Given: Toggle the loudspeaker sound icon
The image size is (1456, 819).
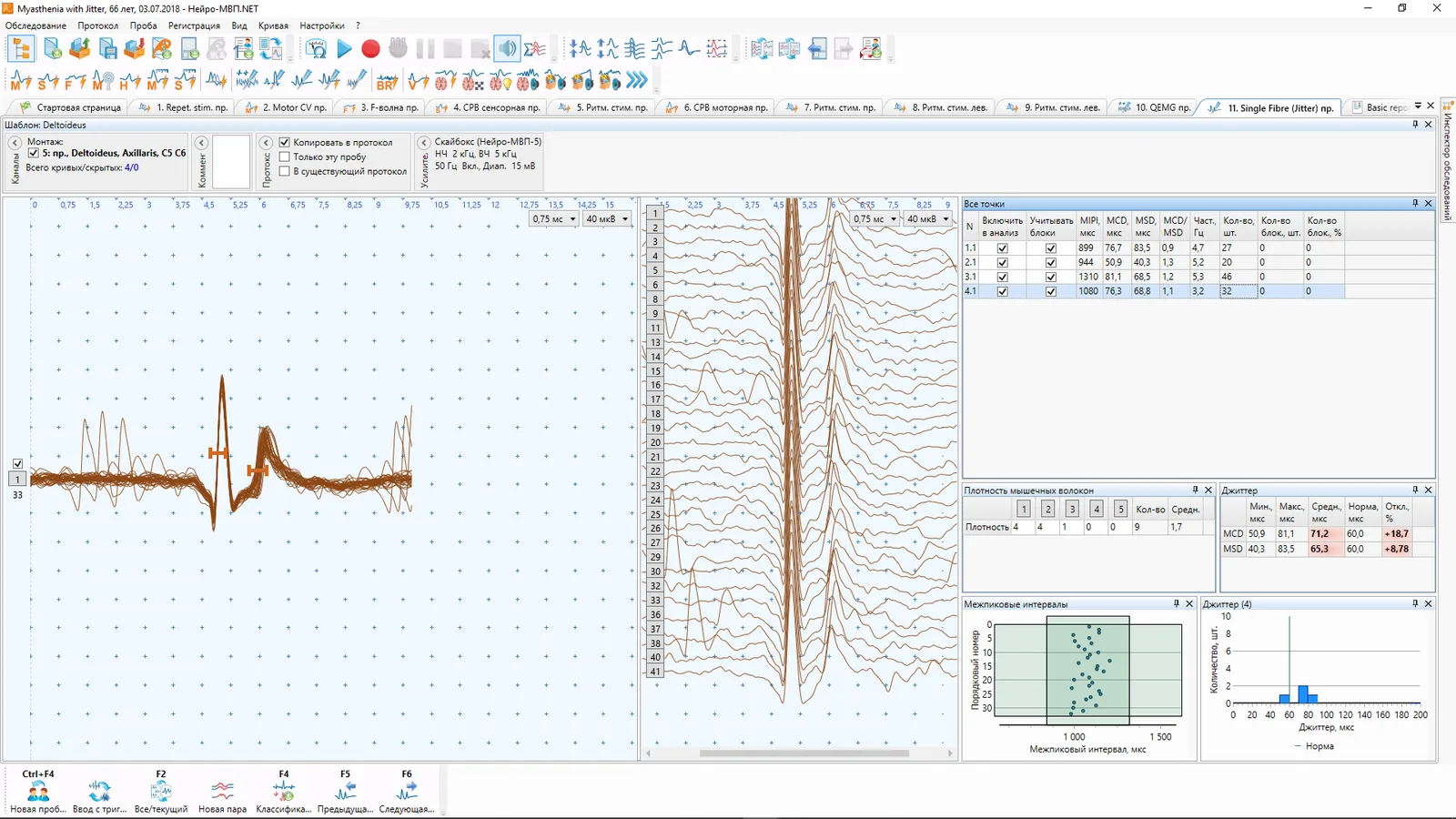Looking at the screenshot, I should 507,49.
